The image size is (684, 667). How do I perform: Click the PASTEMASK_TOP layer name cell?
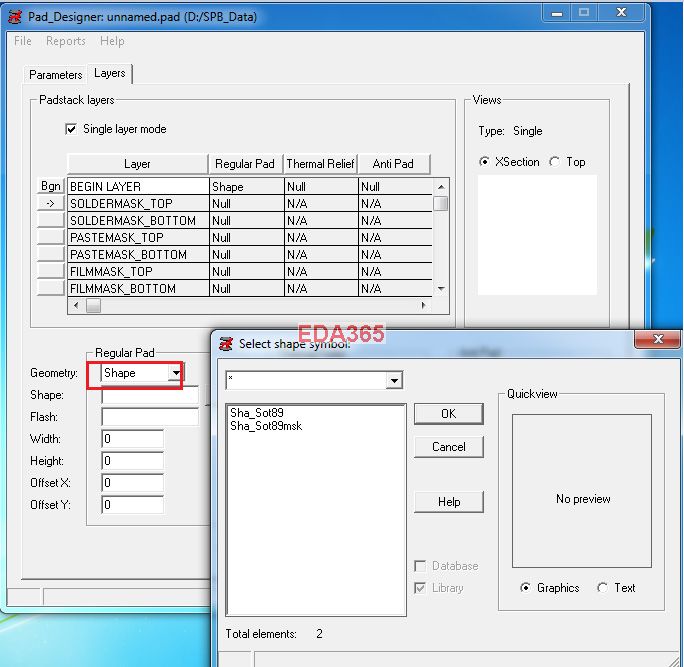click(138, 238)
